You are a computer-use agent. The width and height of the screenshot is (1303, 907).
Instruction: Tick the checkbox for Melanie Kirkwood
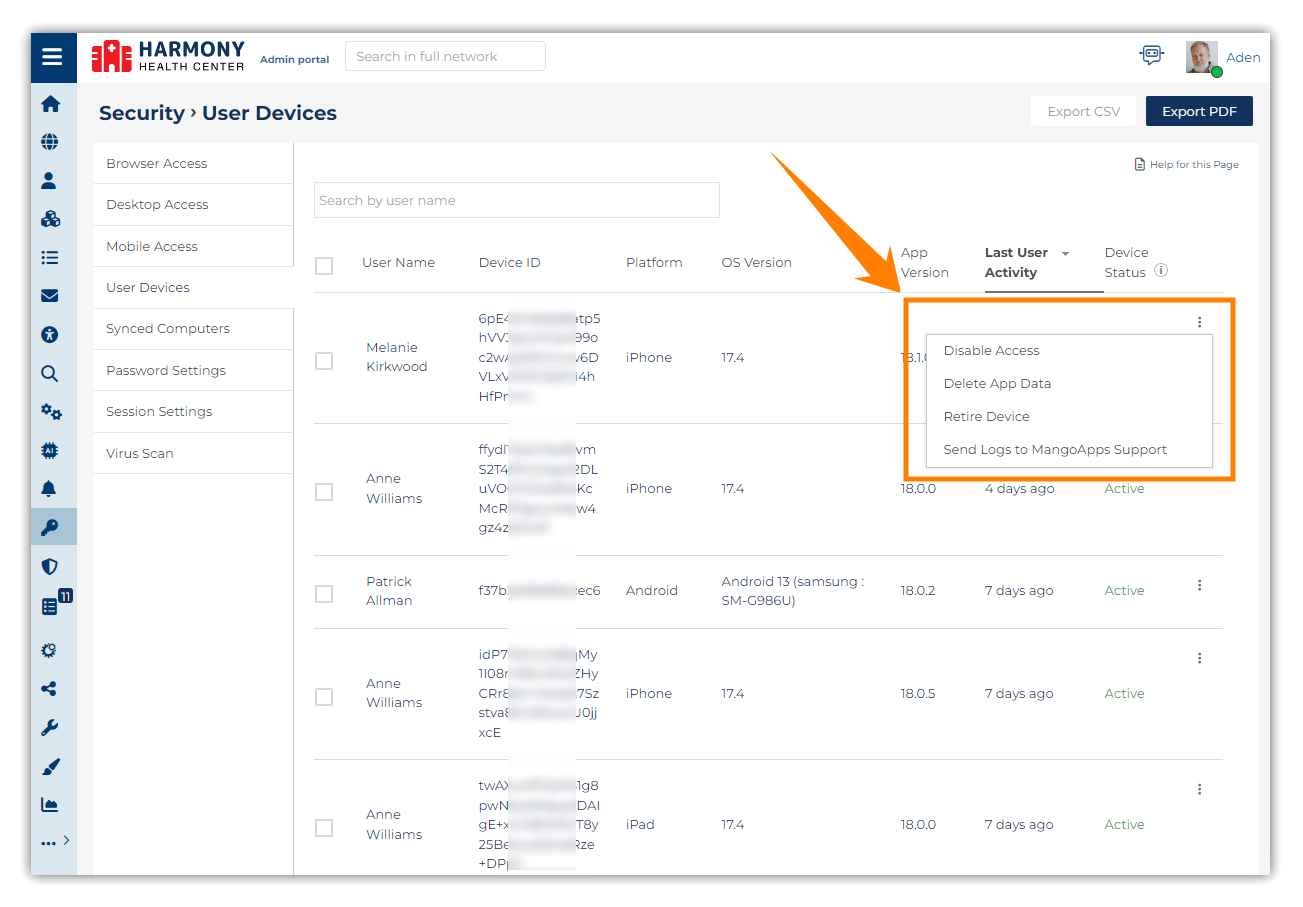pos(324,361)
